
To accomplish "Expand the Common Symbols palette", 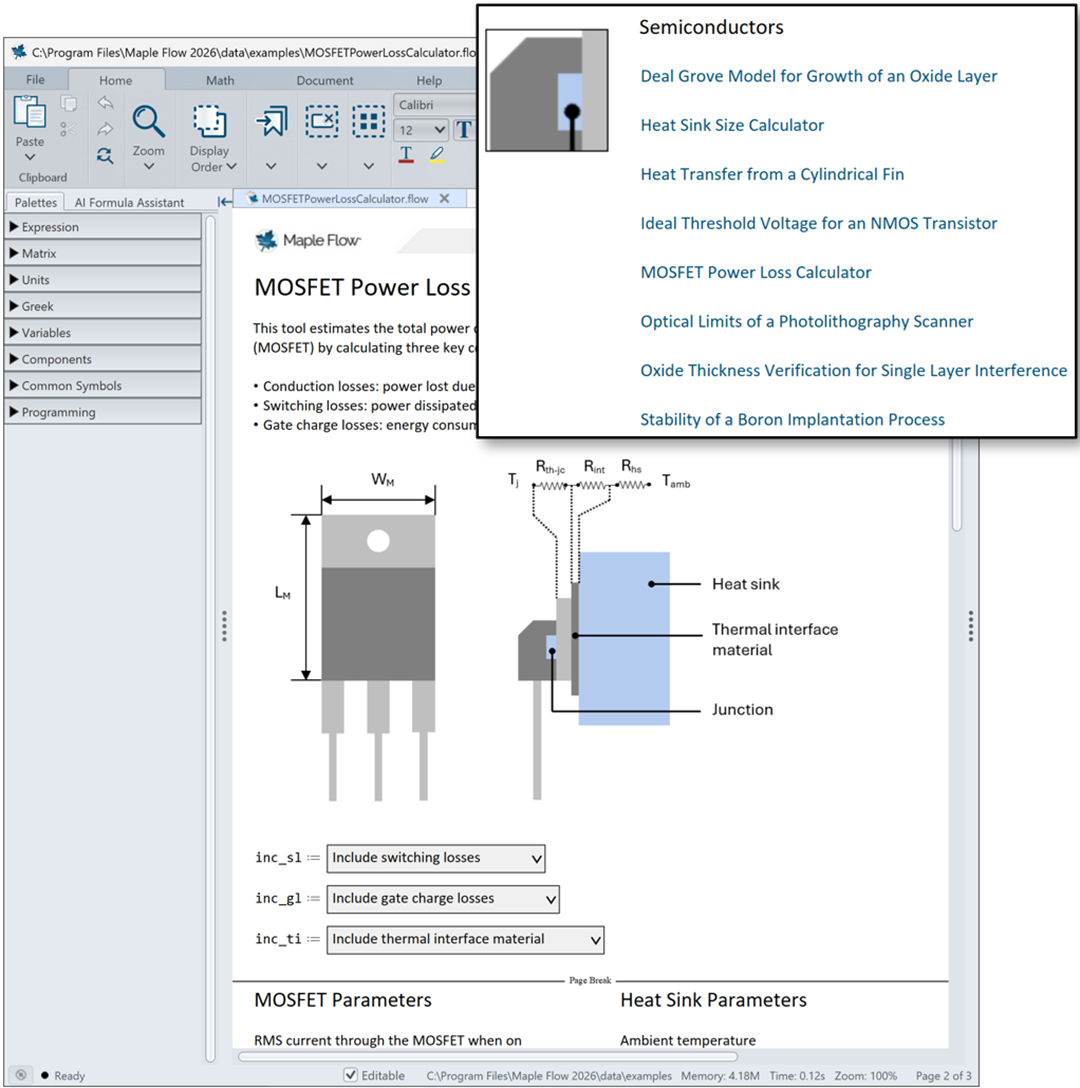I will pyautogui.click(x=103, y=385).
